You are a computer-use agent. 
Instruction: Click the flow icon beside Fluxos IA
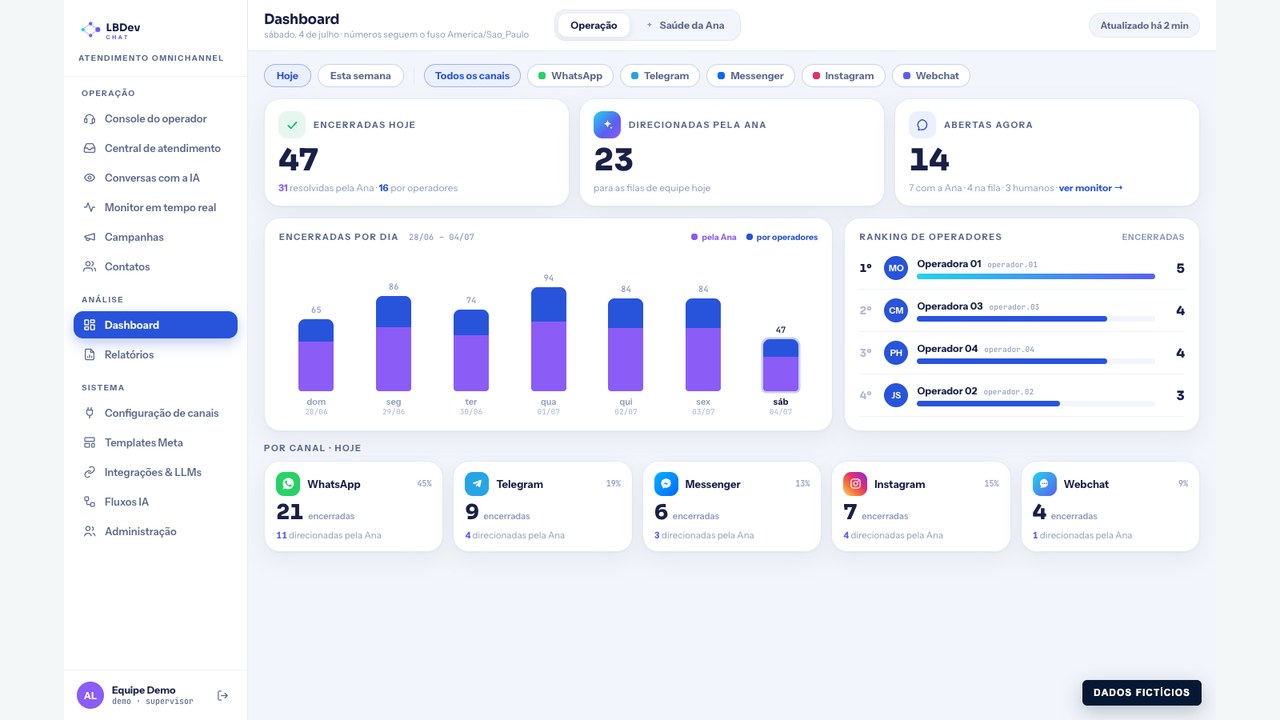click(x=90, y=502)
